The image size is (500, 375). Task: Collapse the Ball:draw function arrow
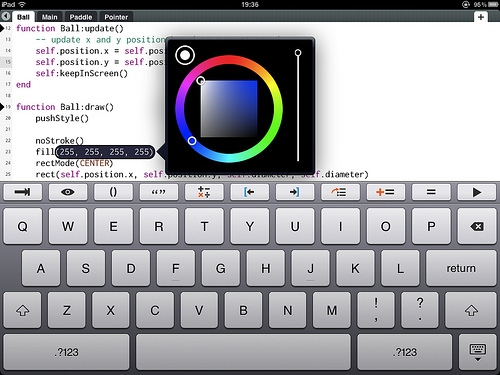pos(2,107)
